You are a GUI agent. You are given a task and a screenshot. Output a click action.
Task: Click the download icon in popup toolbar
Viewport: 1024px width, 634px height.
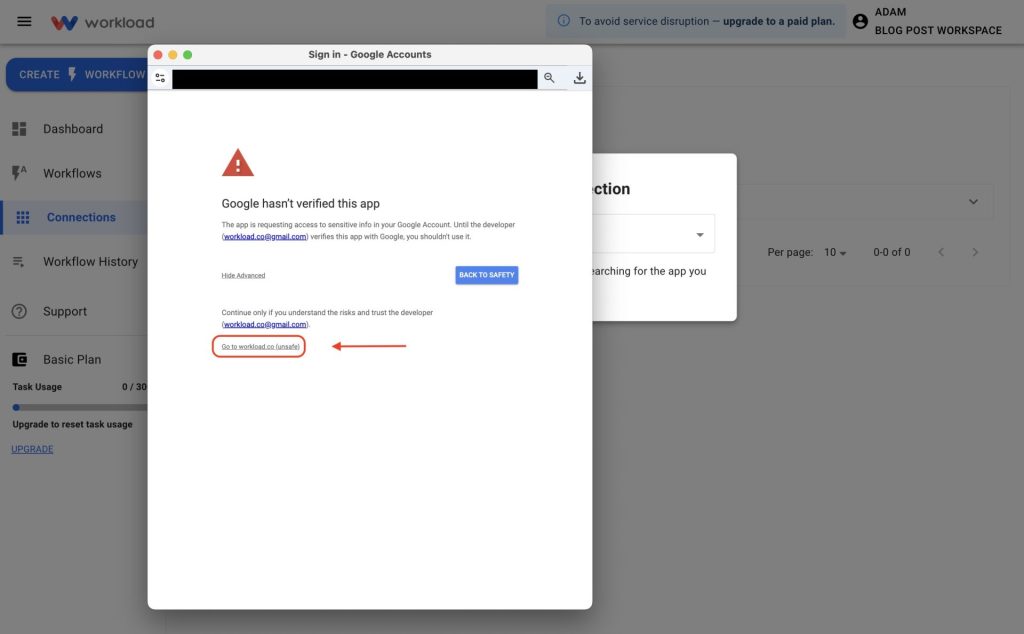[x=579, y=78]
